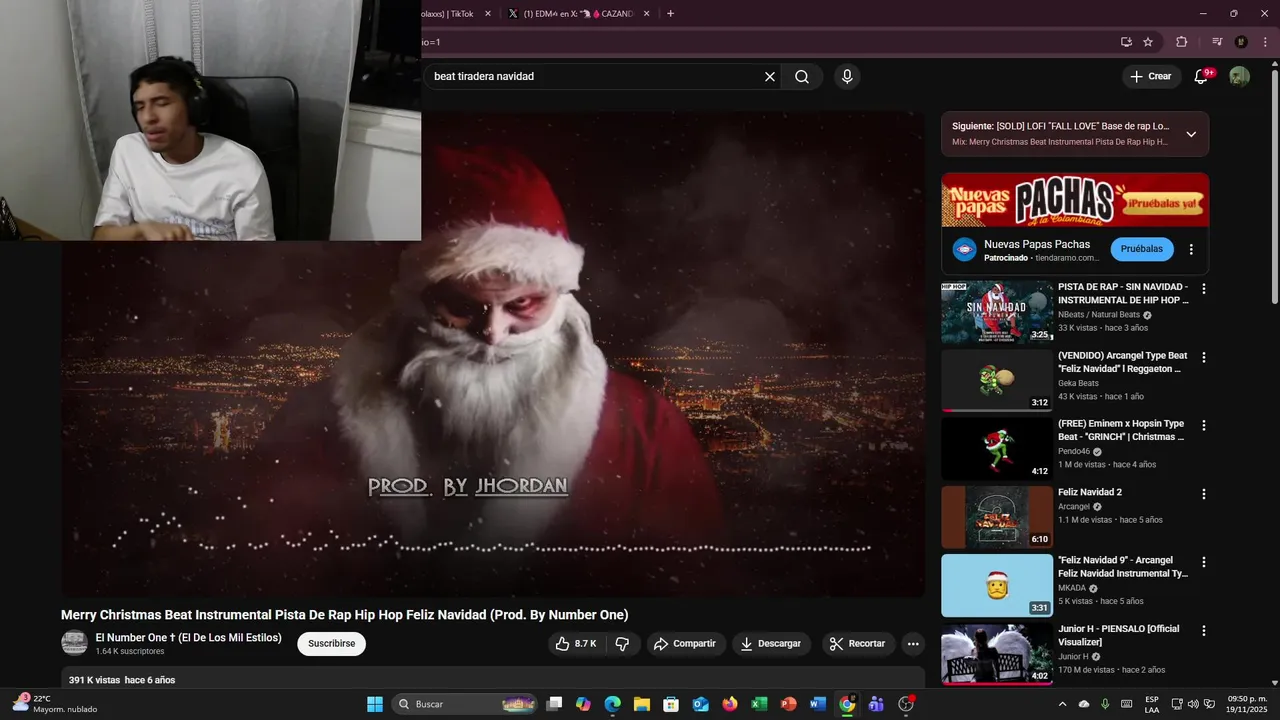The height and width of the screenshot is (720, 1280).
Task: Open the NBeats / Natural Beats channel text
Action: (x=1099, y=314)
